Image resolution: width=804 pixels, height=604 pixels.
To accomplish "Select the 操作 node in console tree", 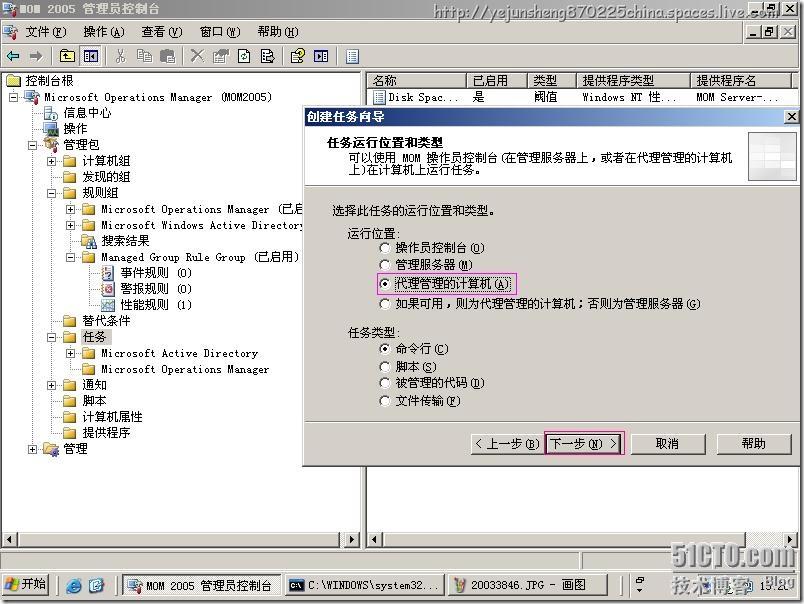I will point(75,129).
